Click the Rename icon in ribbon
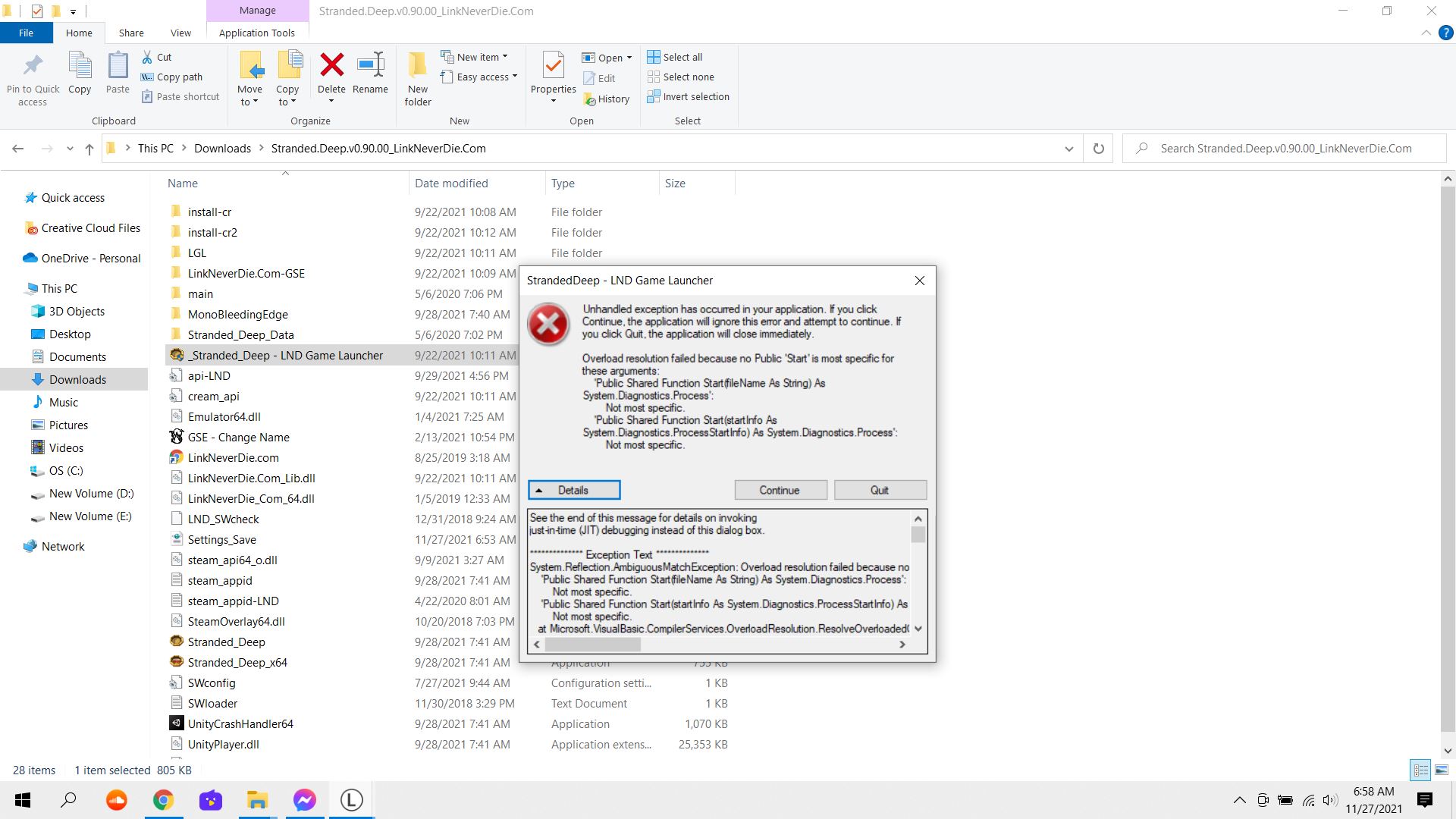1456x819 pixels. [370, 66]
